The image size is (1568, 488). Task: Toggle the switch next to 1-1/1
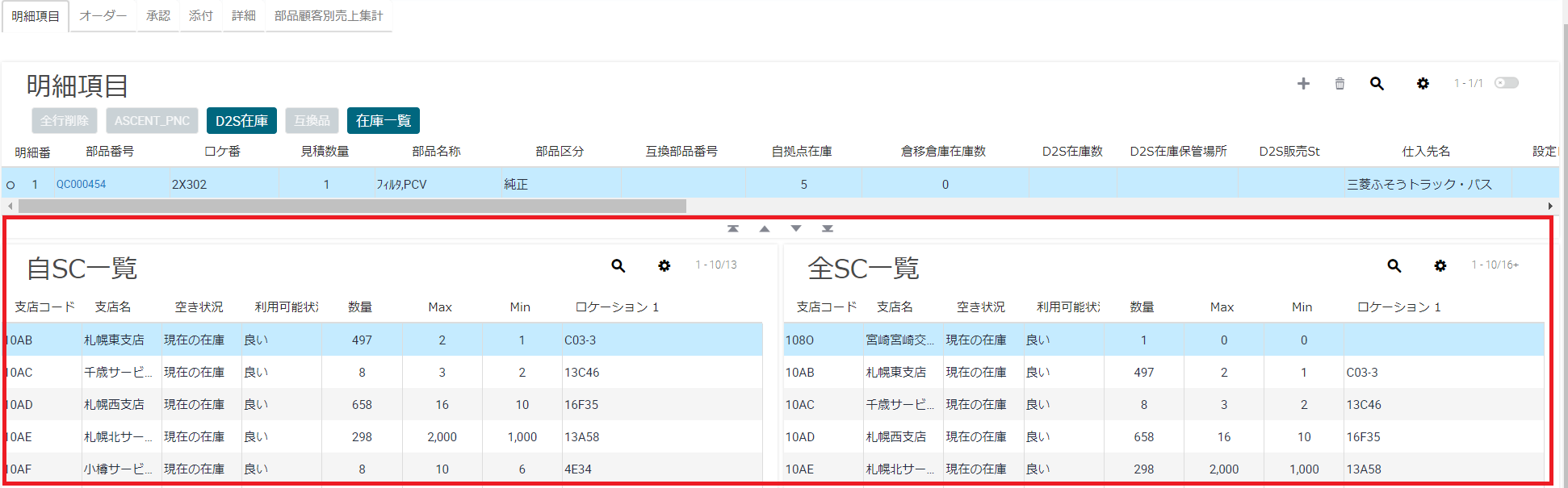point(1506,83)
